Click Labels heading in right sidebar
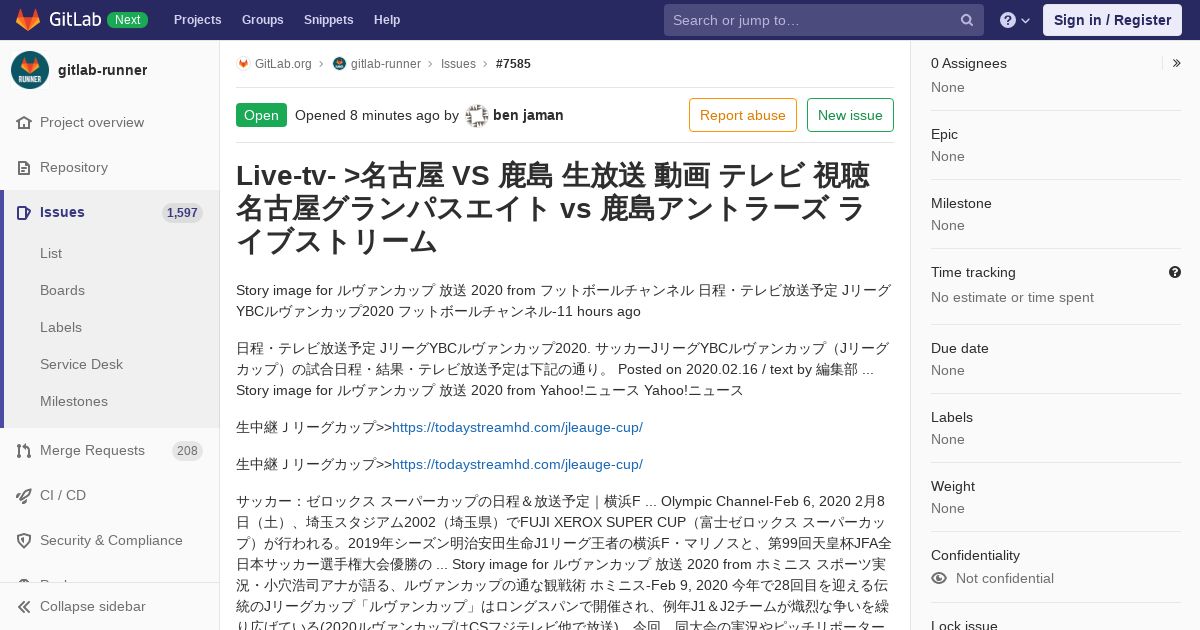Viewport: 1200px width, 630px height. coord(952,417)
